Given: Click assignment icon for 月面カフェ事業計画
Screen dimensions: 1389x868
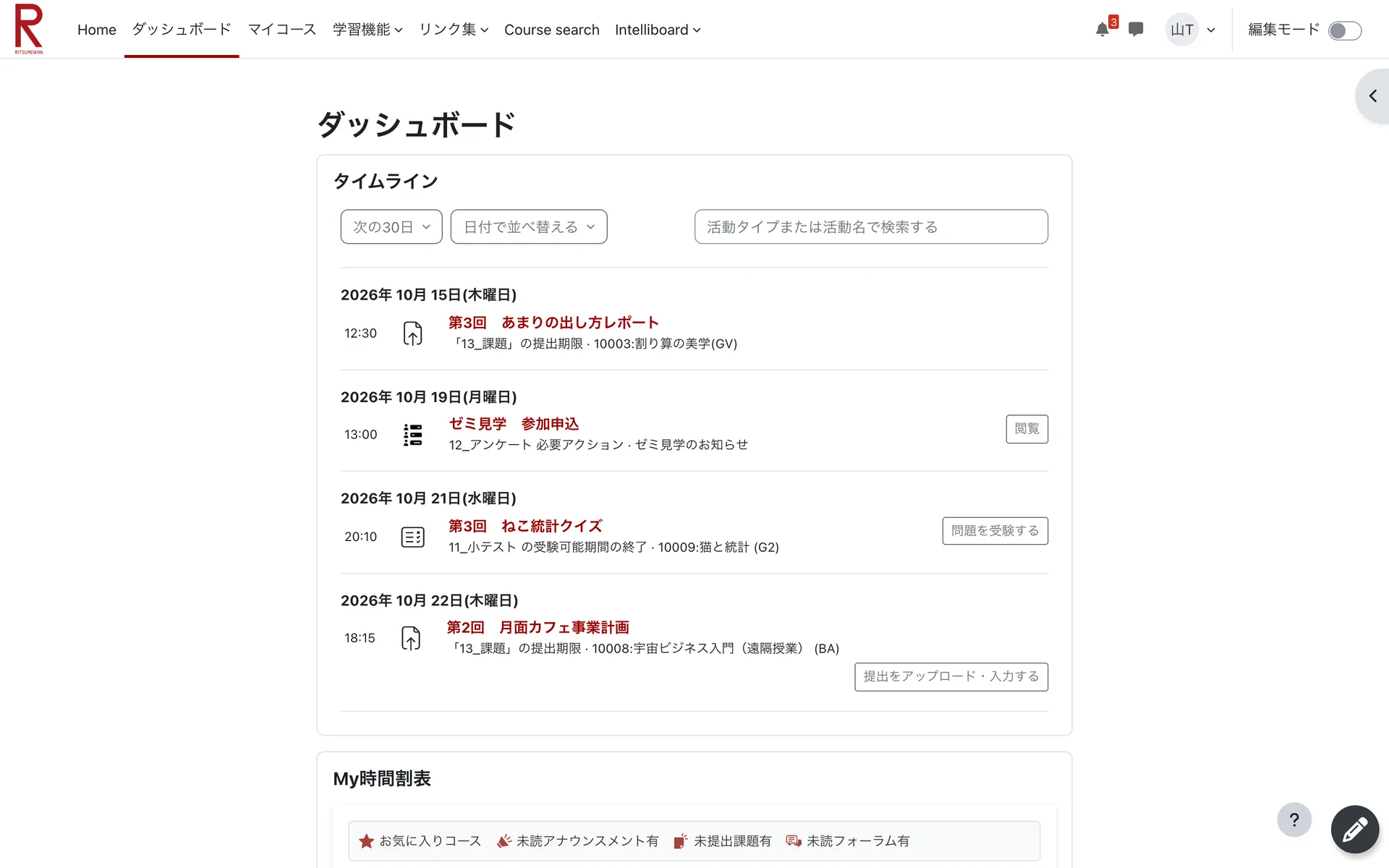Looking at the screenshot, I should point(411,638).
